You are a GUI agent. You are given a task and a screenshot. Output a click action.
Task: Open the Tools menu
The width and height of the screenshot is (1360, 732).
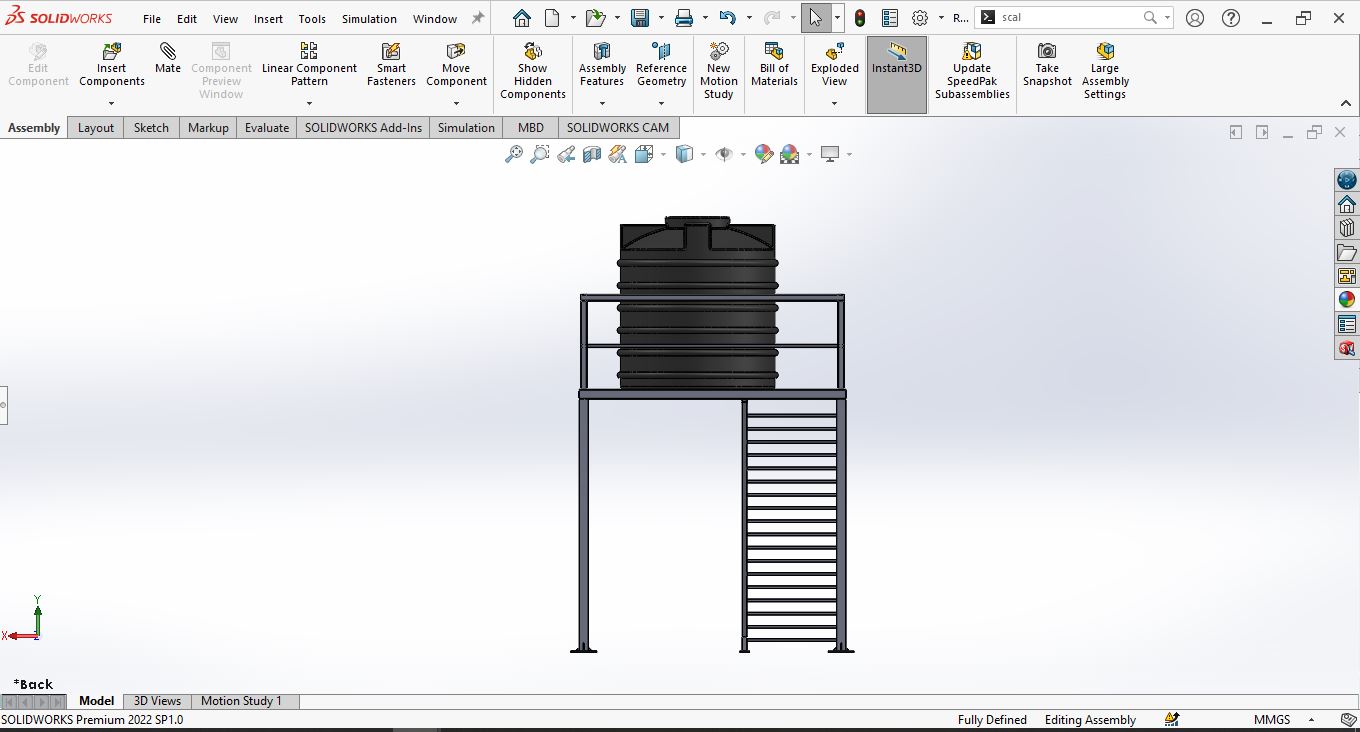click(312, 19)
